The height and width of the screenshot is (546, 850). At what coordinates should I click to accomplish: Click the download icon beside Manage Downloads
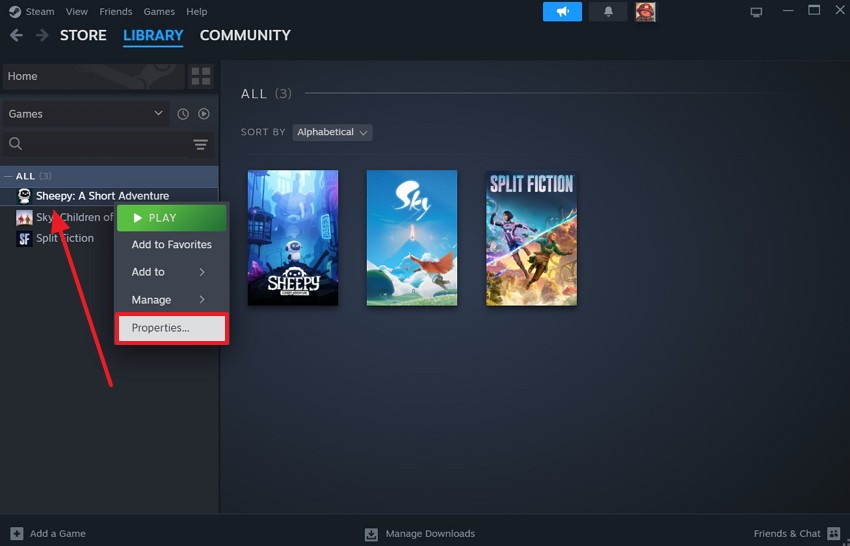coord(371,534)
